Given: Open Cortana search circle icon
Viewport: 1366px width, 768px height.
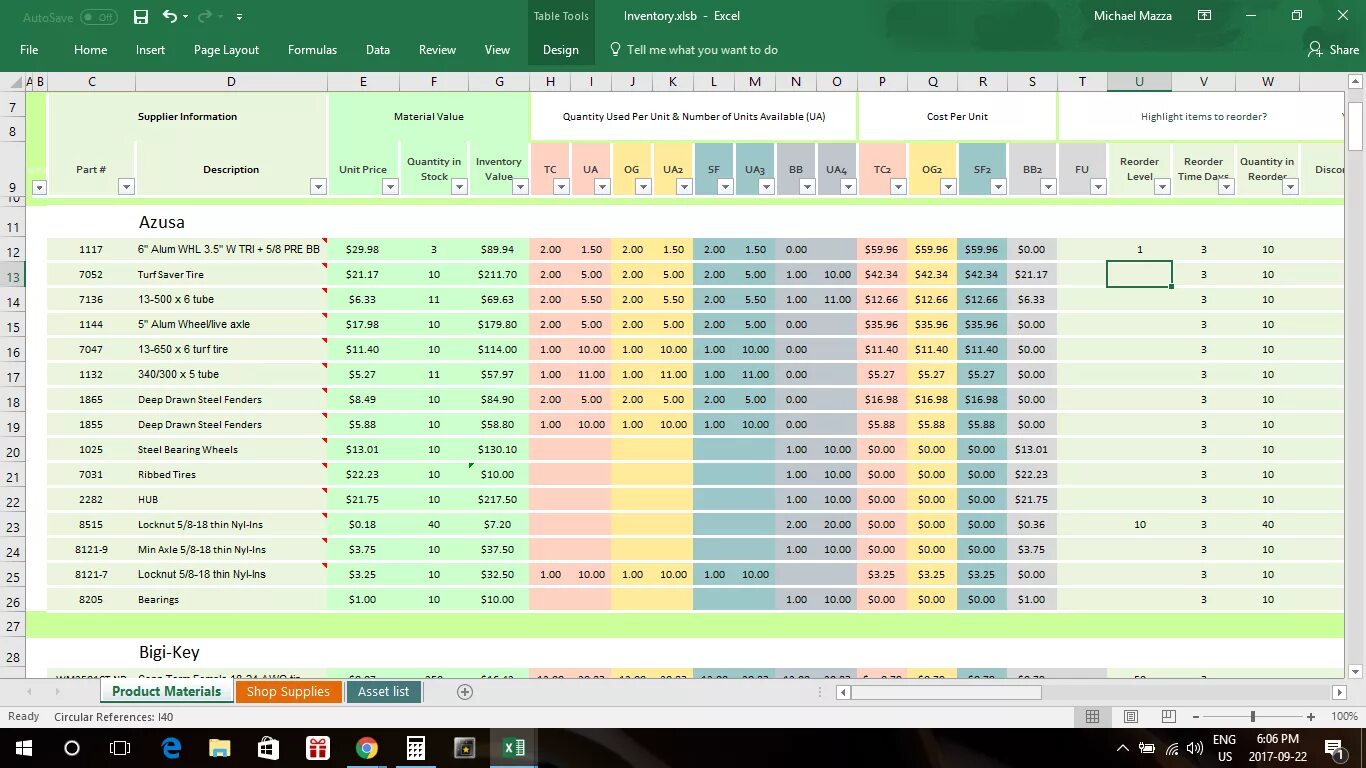Looking at the screenshot, I should [x=72, y=748].
